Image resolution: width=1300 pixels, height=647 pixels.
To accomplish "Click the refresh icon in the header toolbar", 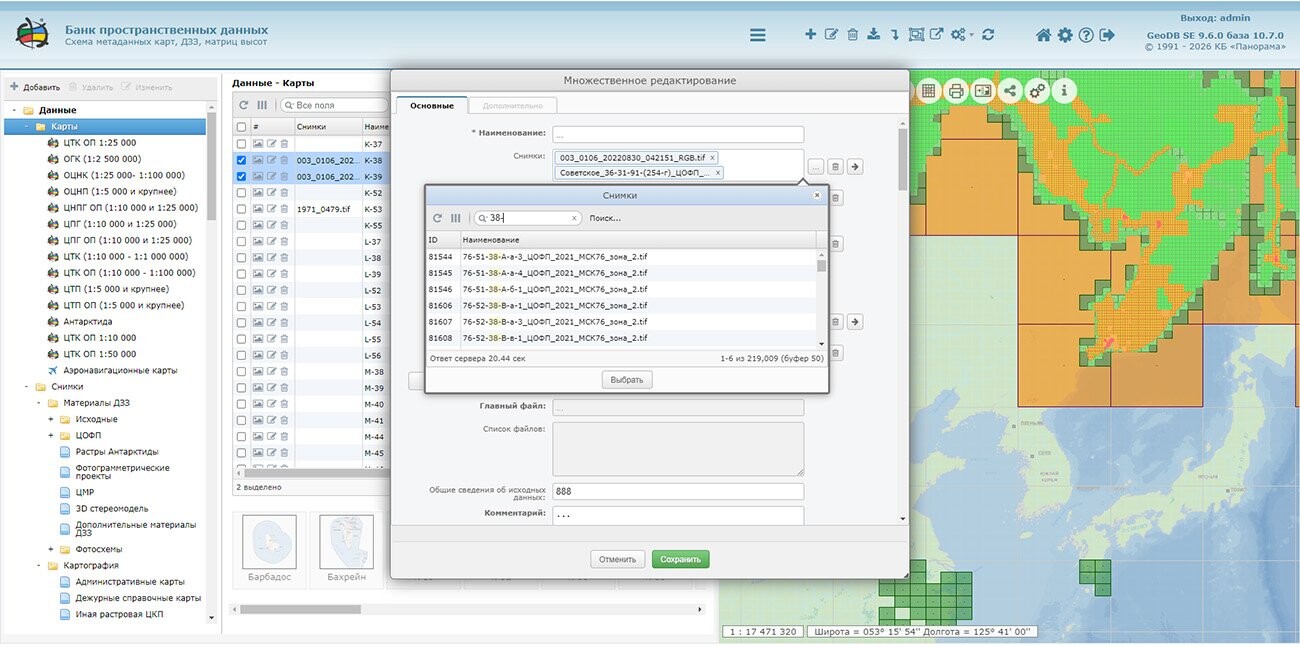I will [988, 35].
